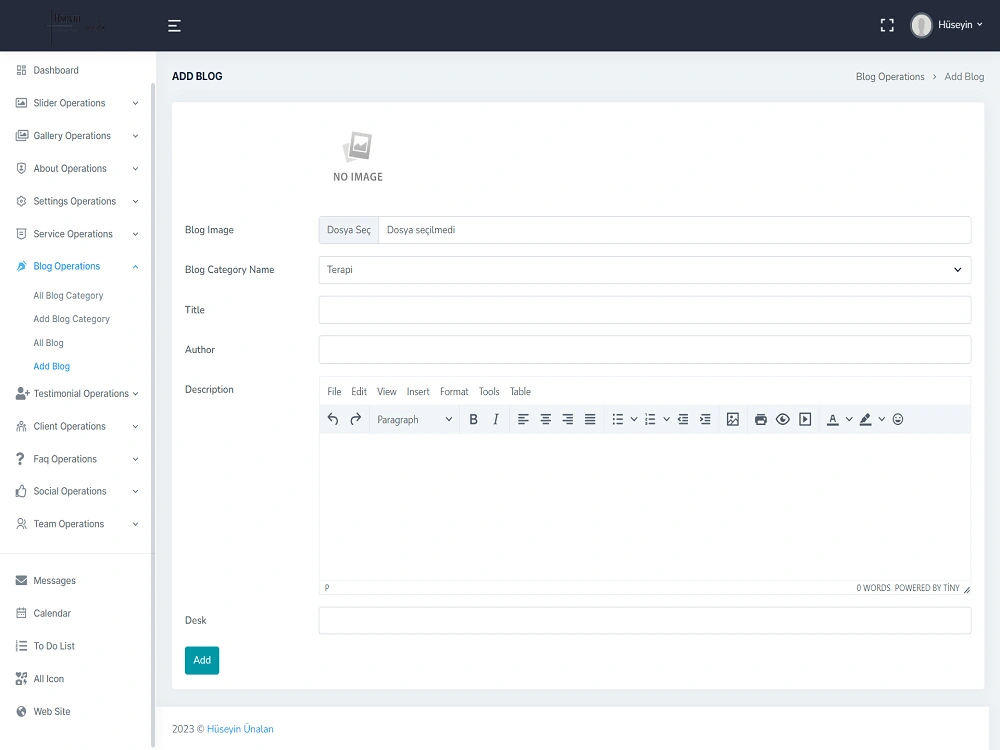Viewport: 1000px width, 750px height.
Task: Open the Hüseyin user profile menu
Action: (946, 25)
